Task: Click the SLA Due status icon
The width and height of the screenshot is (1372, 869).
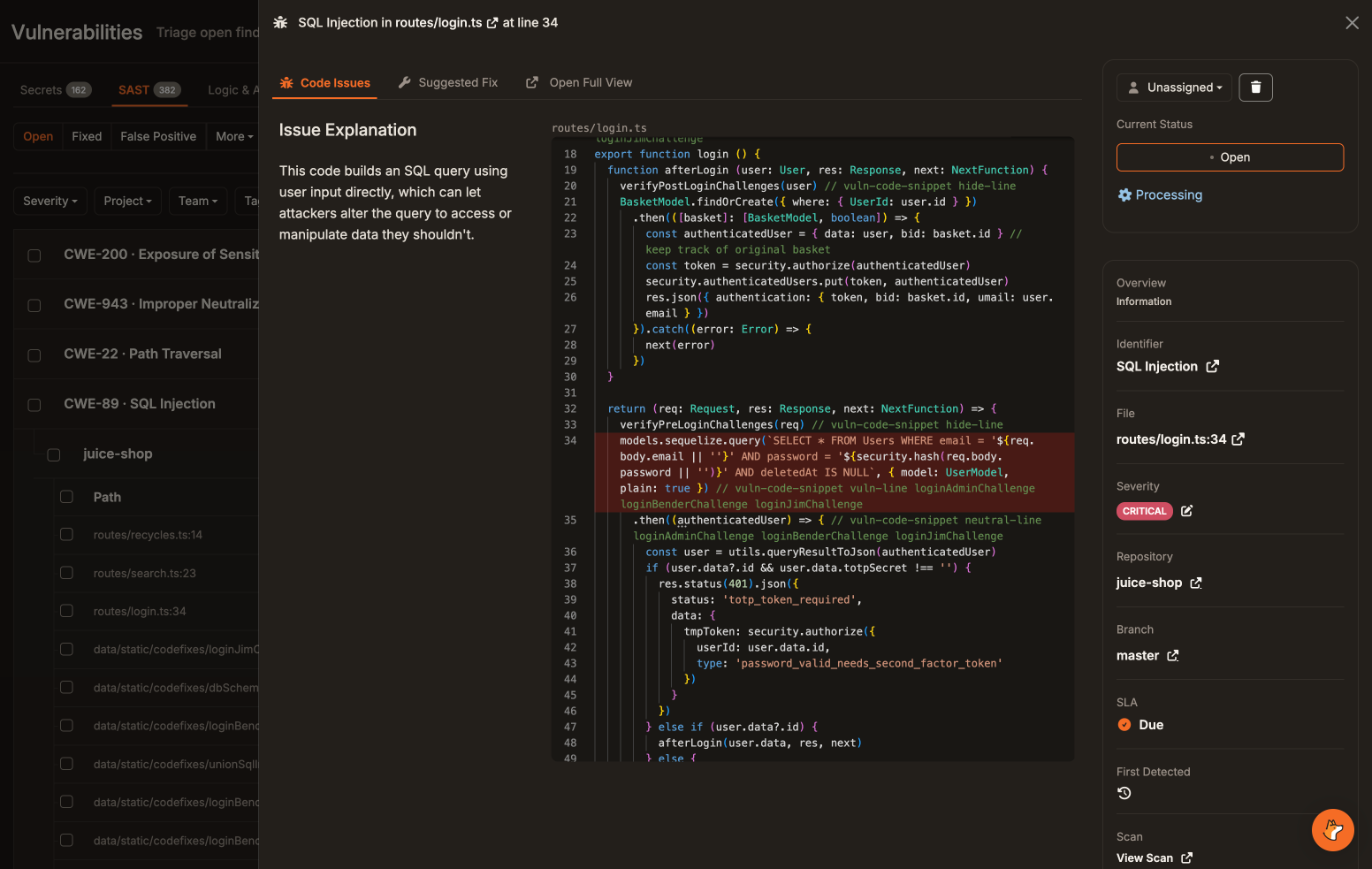Action: coord(1124,725)
